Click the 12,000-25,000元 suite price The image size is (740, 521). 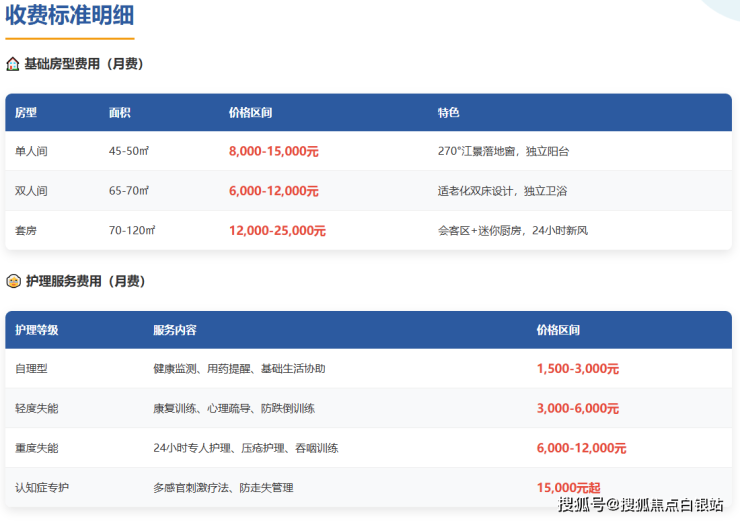tap(277, 230)
